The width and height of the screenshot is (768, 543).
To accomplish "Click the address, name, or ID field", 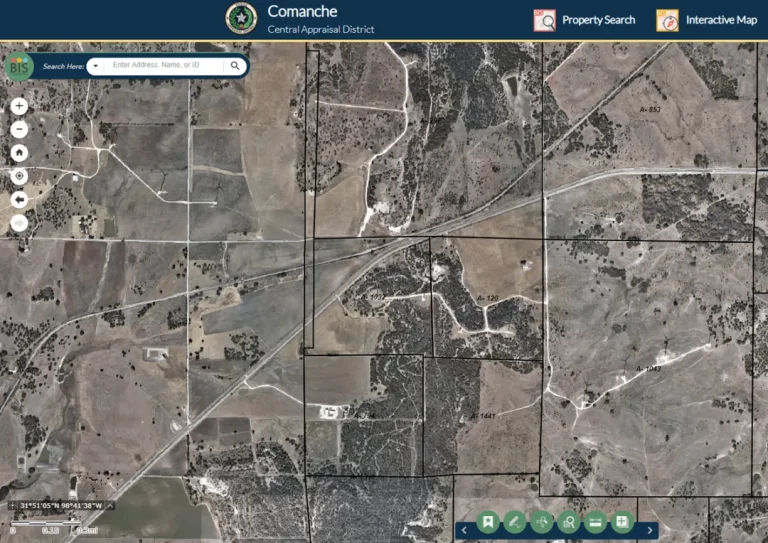I will 165,66.
